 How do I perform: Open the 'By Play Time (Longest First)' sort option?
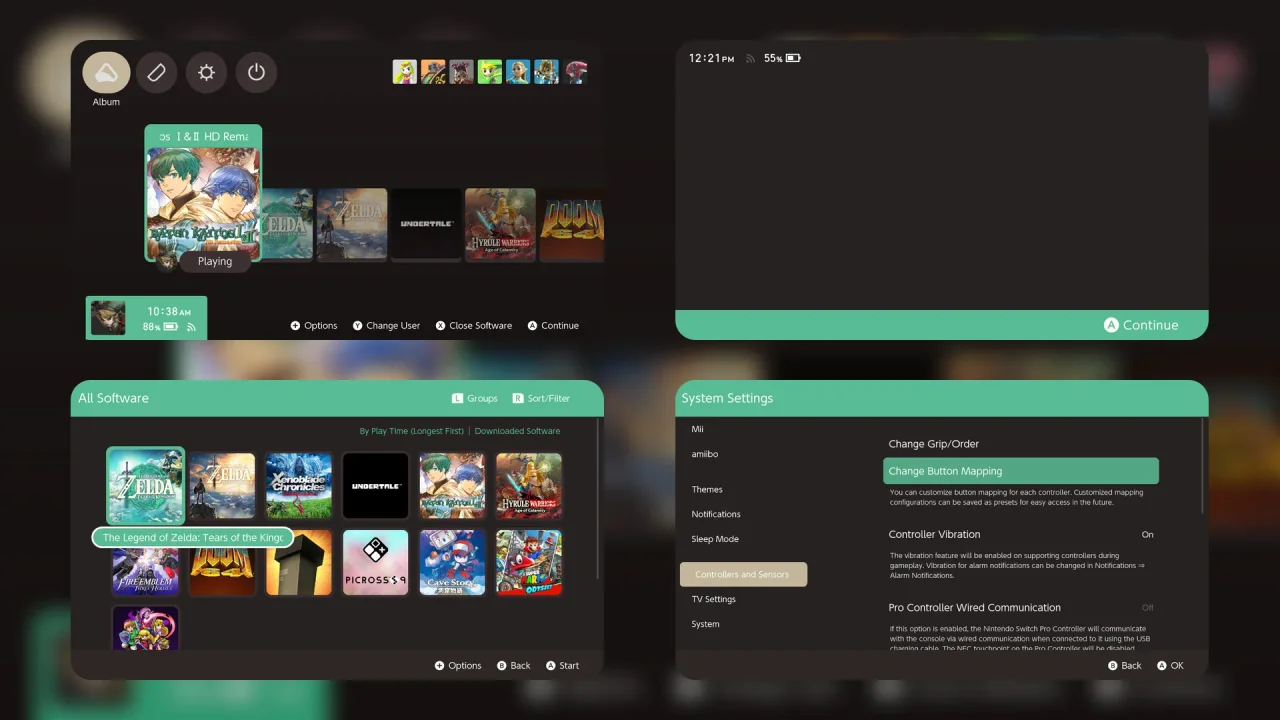click(x=411, y=430)
